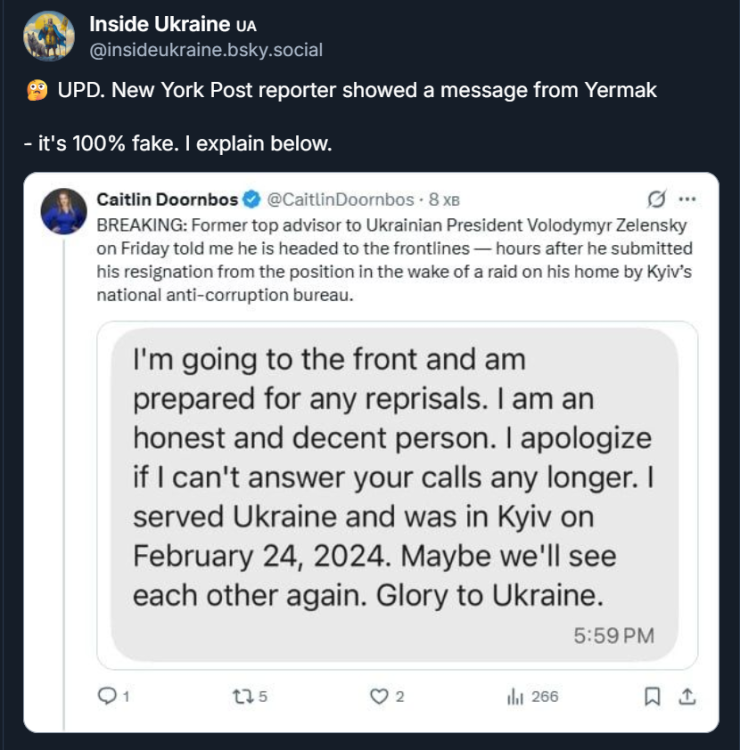Click the thinking face emoji
Screen dimensions: 740x750
pos(34,91)
